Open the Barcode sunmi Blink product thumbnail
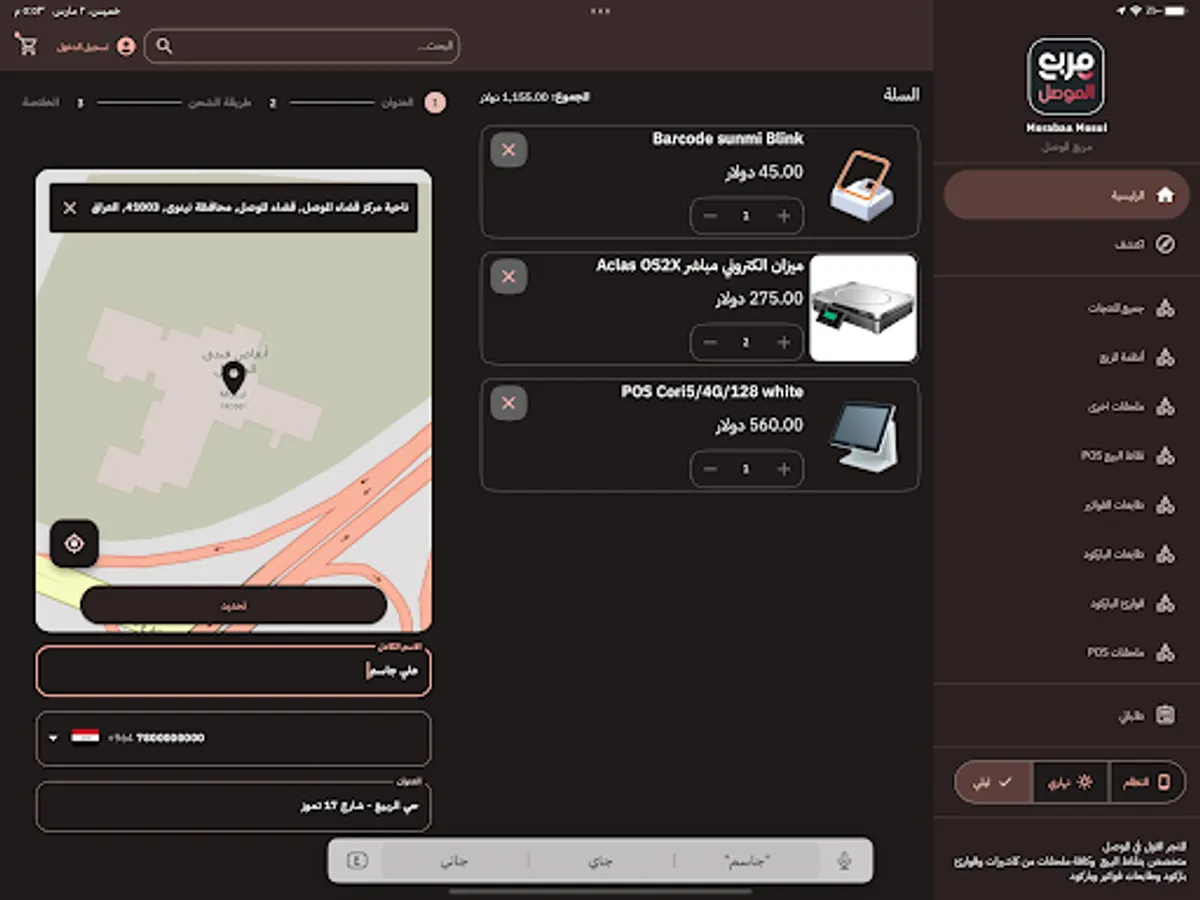The height and width of the screenshot is (900, 1200). 862,185
